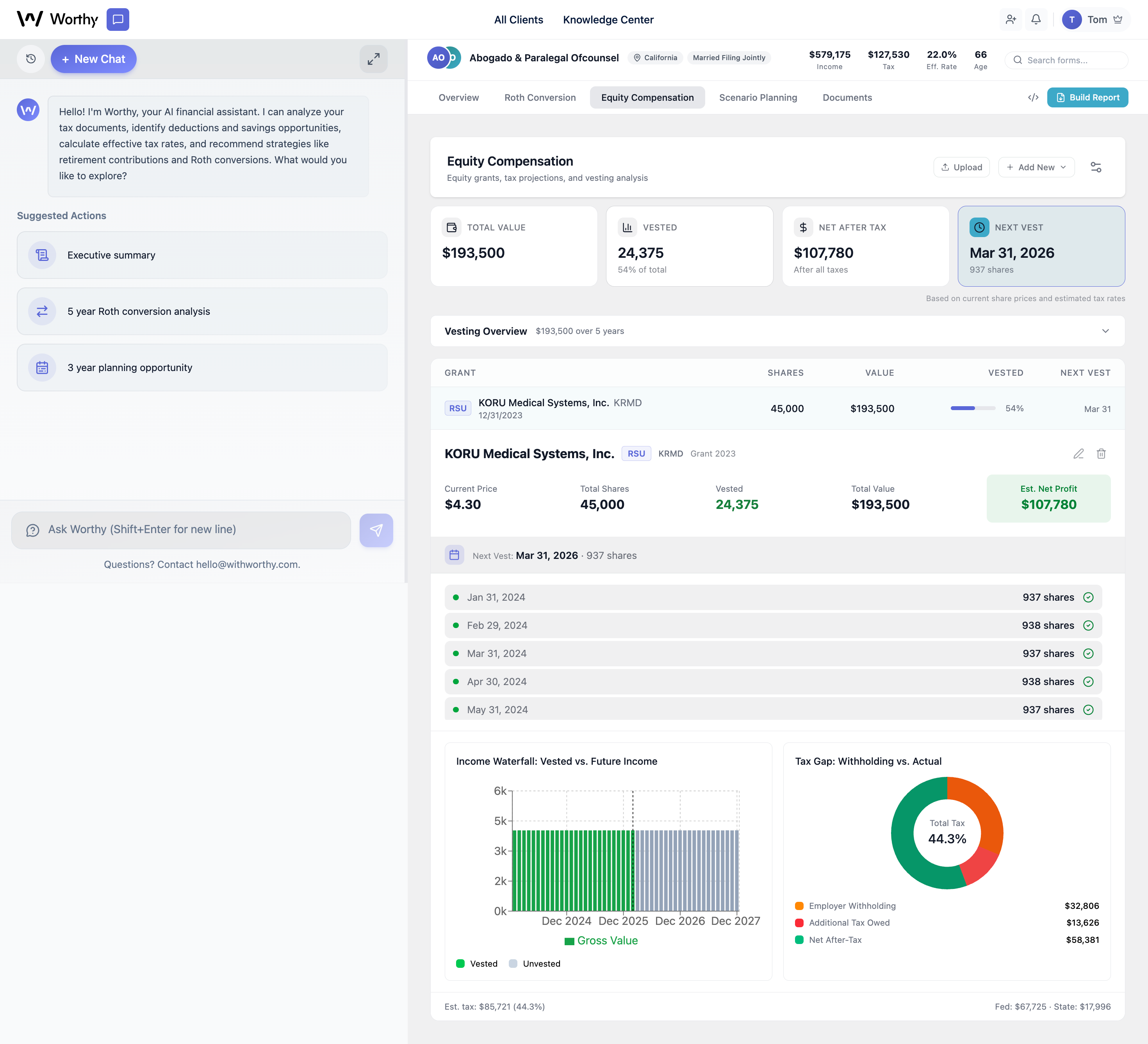Click Roth conversion swap arrows icon
Image resolution: width=1148 pixels, height=1044 pixels.
coord(42,311)
